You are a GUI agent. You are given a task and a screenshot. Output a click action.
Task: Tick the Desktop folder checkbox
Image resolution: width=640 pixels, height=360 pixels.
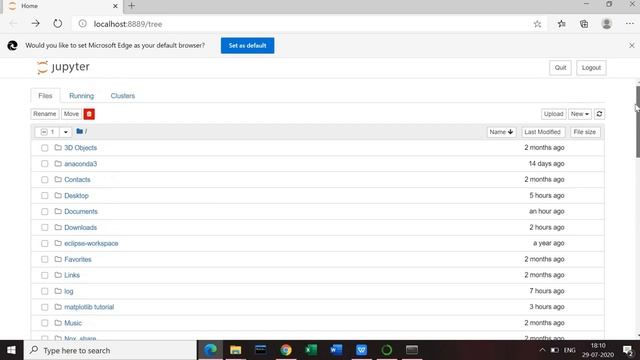(44, 196)
